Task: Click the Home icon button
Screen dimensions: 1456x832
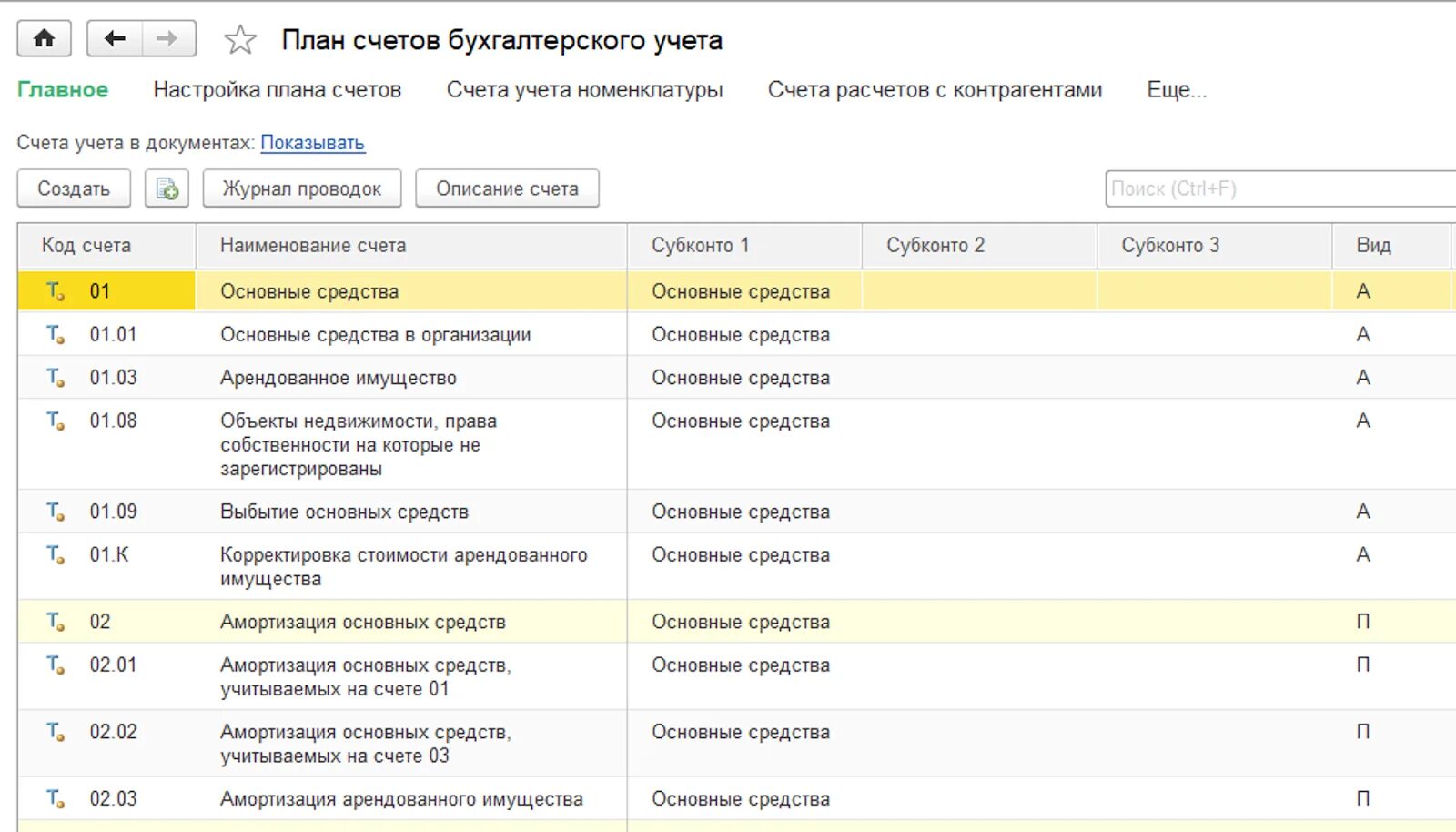Action: pyautogui.click(x=44, y=39)
